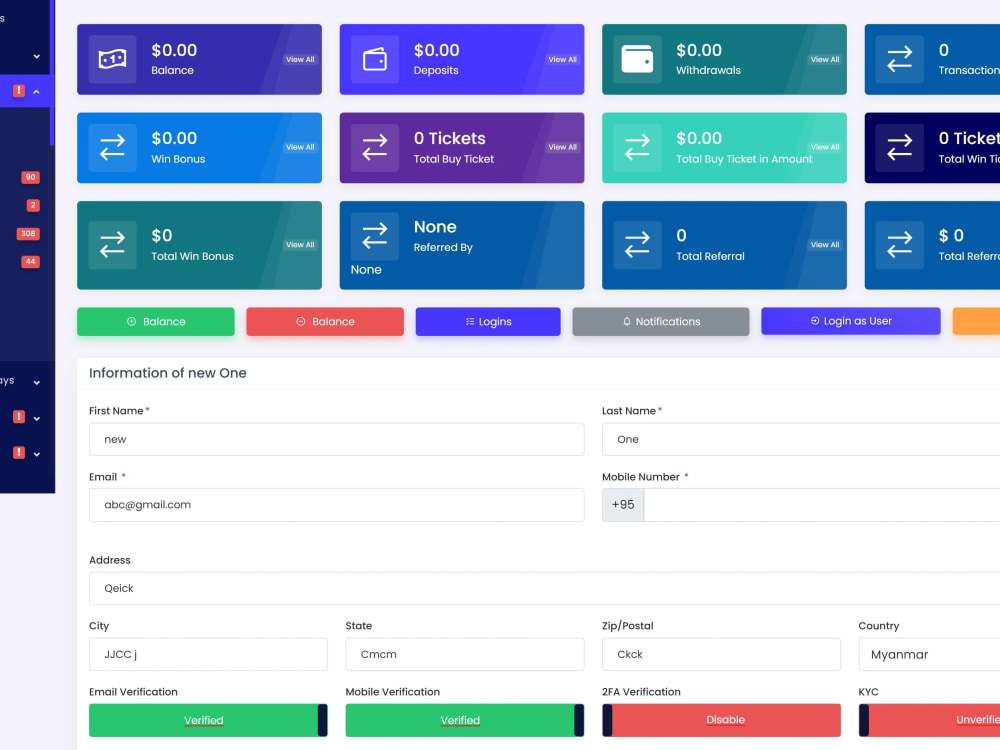Click the Address field with 'Qeick'
This screenshot has height=750, width=1000.
click(545, 588)
